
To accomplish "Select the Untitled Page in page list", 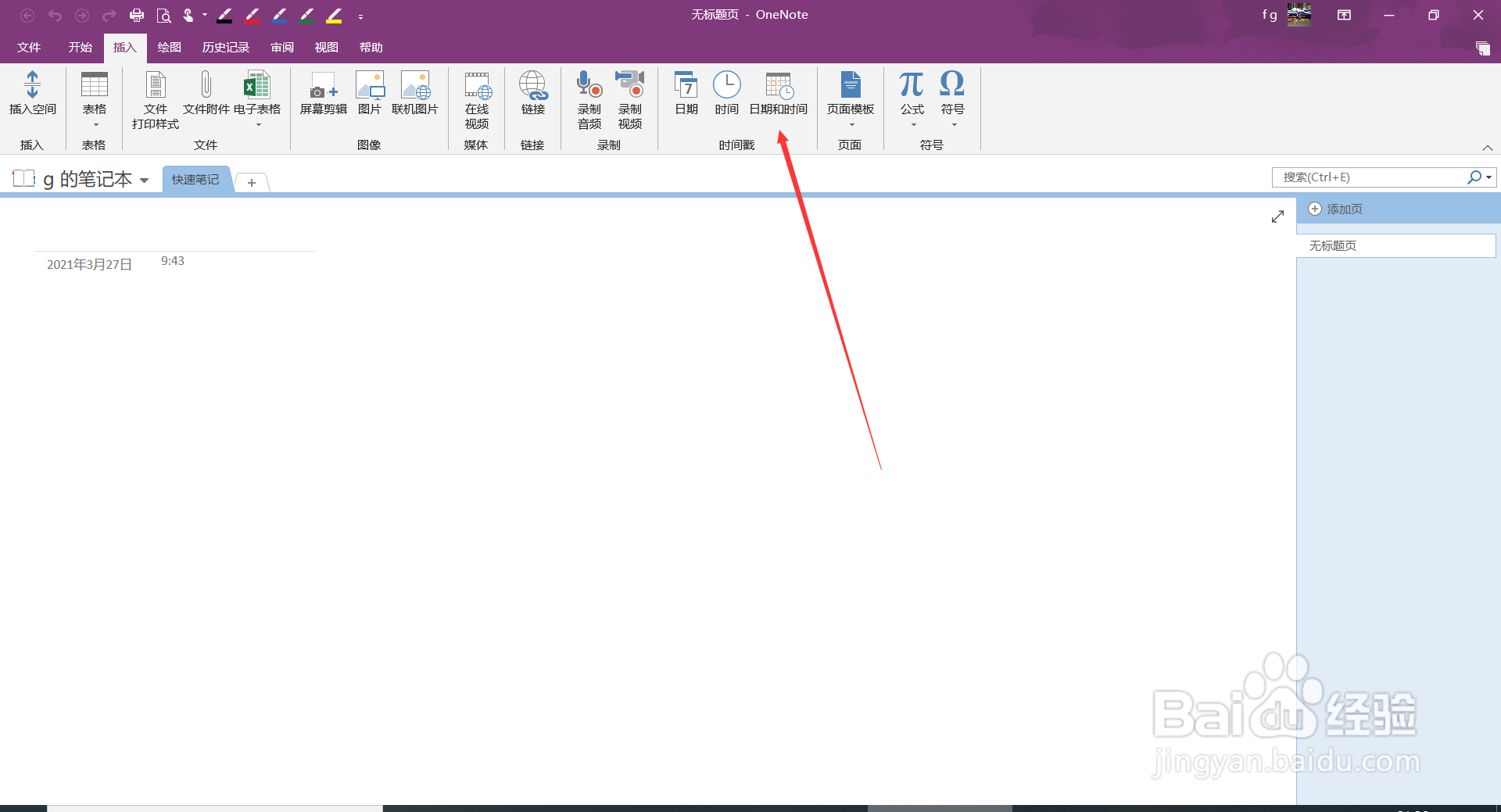I will pyautogui.click(x=1395, y=245).
